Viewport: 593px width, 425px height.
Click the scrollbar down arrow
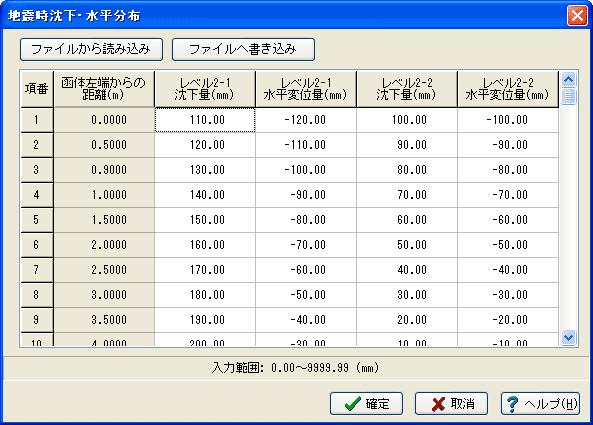tap(568, 337)
